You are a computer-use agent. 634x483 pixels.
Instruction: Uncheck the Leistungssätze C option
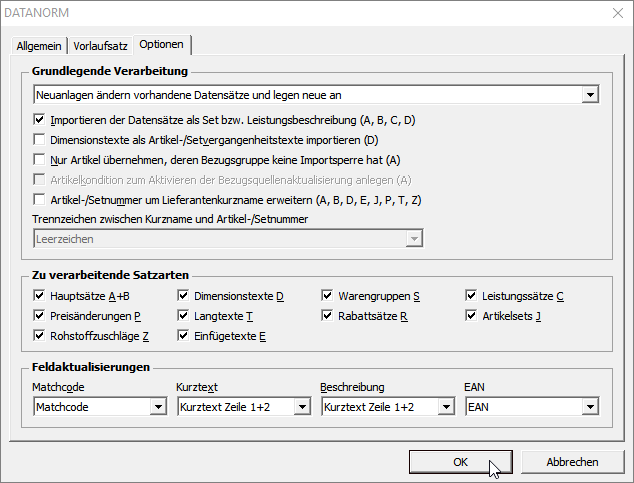471,296
